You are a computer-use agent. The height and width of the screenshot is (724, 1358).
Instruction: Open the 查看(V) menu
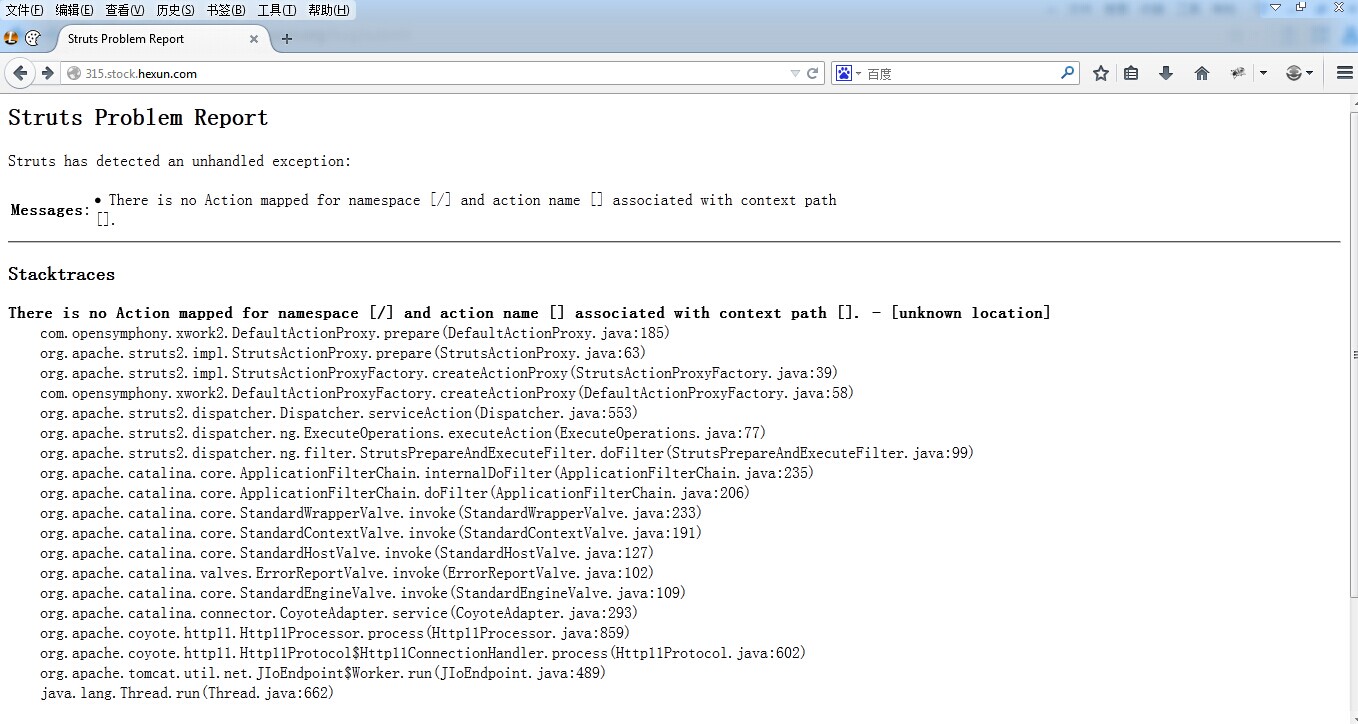(125, 10)
